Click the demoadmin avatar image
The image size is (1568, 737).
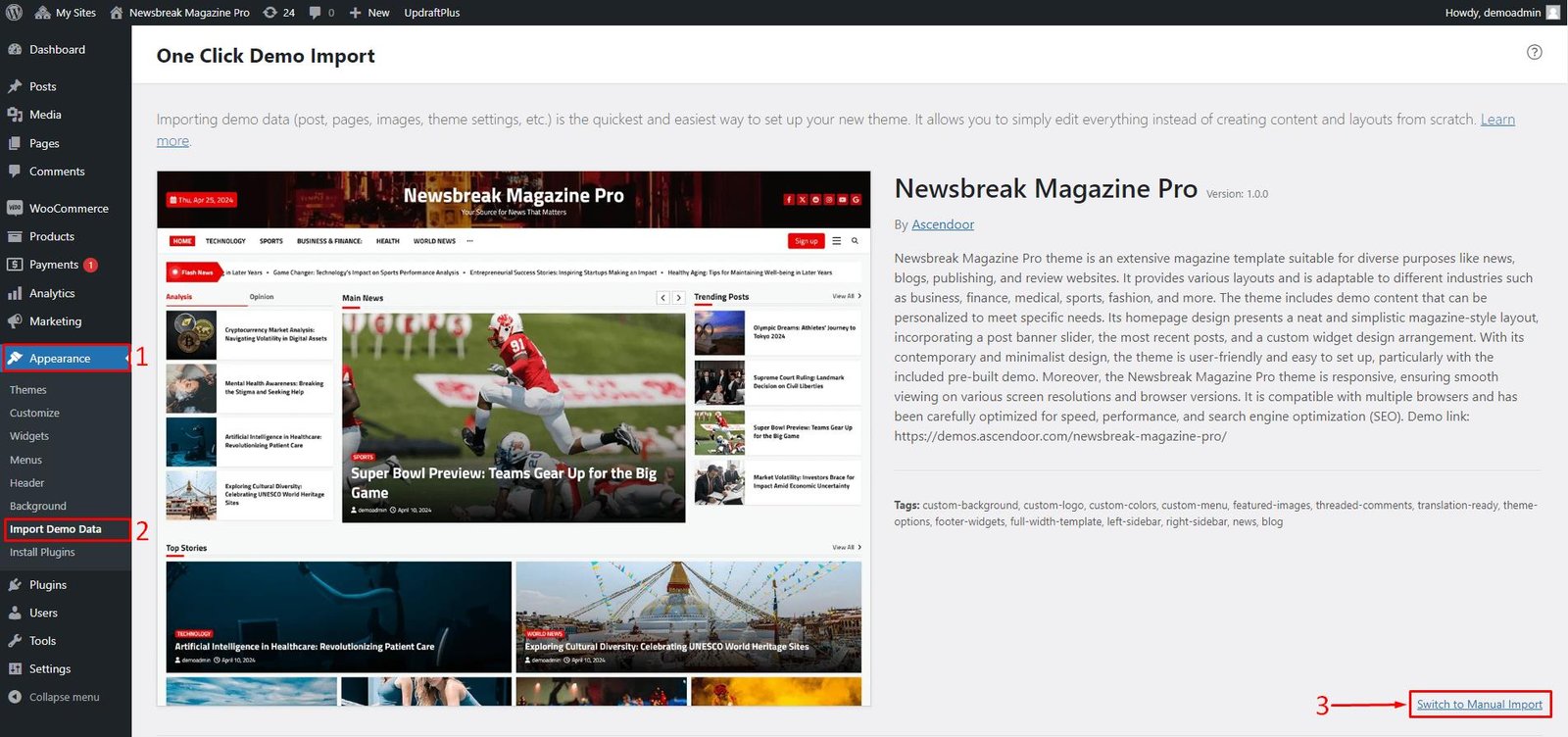[x=1553, y=13]
